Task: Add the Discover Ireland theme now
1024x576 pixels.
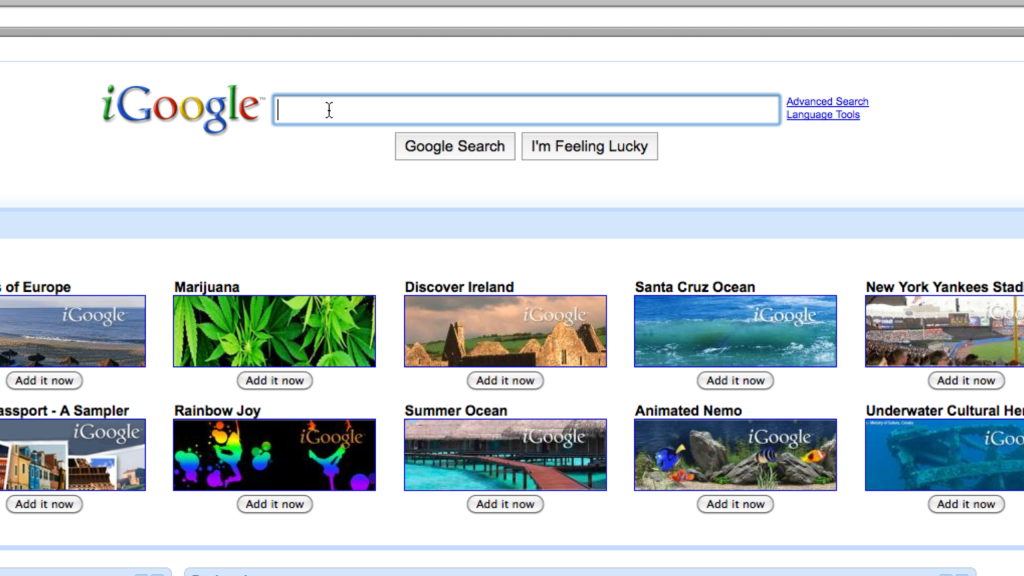Action: tap(505, 380)
